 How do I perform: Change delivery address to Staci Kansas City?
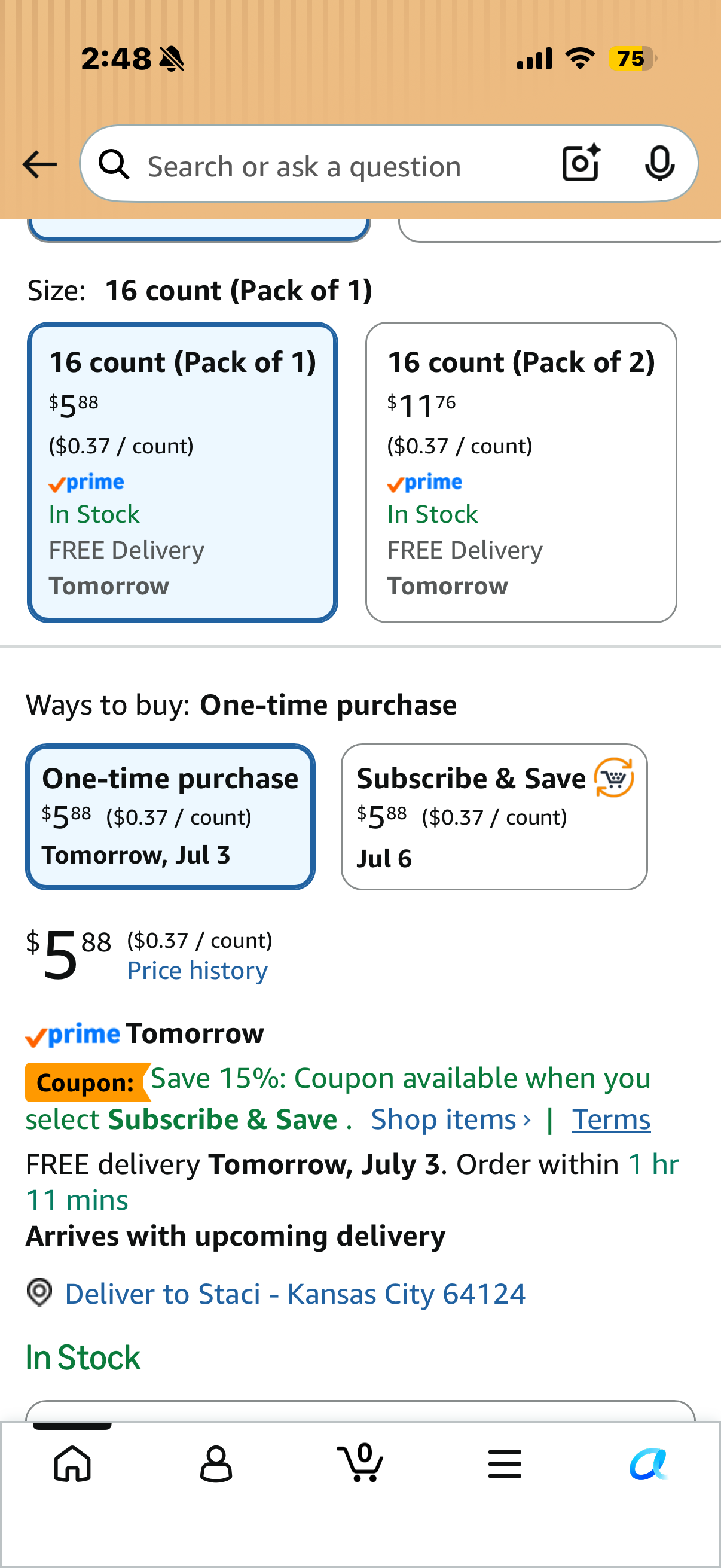pos(295,1294)
